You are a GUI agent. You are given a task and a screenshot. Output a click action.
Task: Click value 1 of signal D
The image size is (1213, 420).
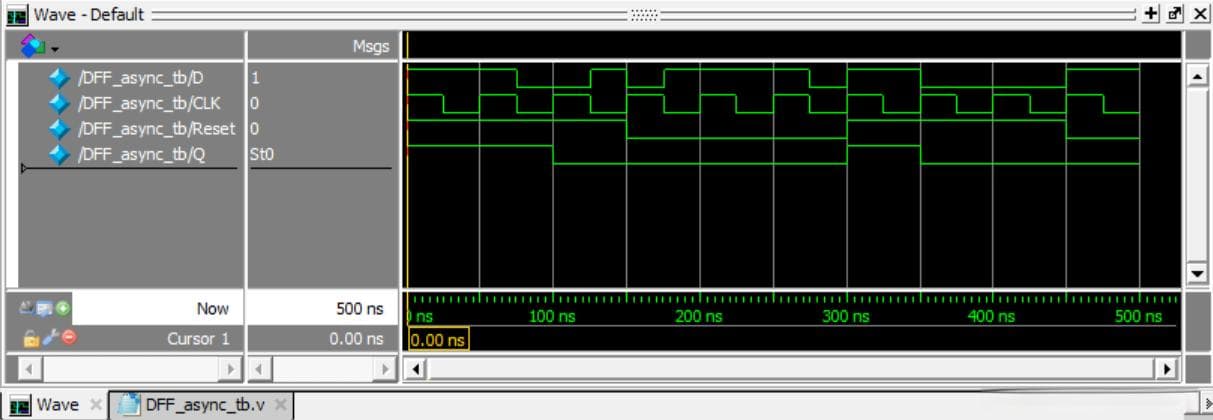[255, 77]
